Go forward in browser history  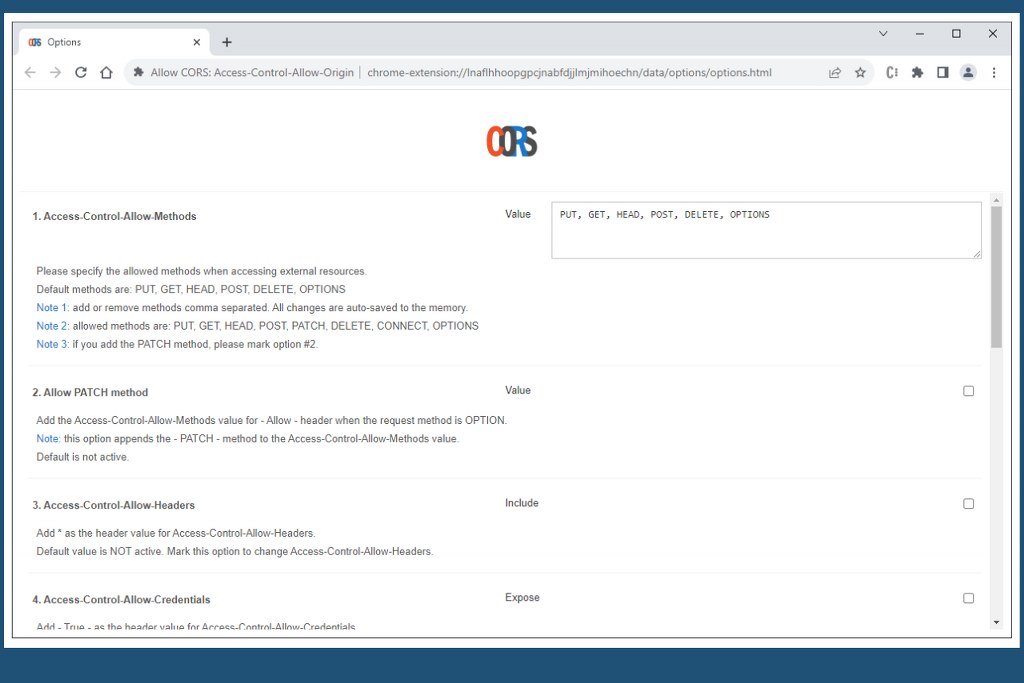56,72
